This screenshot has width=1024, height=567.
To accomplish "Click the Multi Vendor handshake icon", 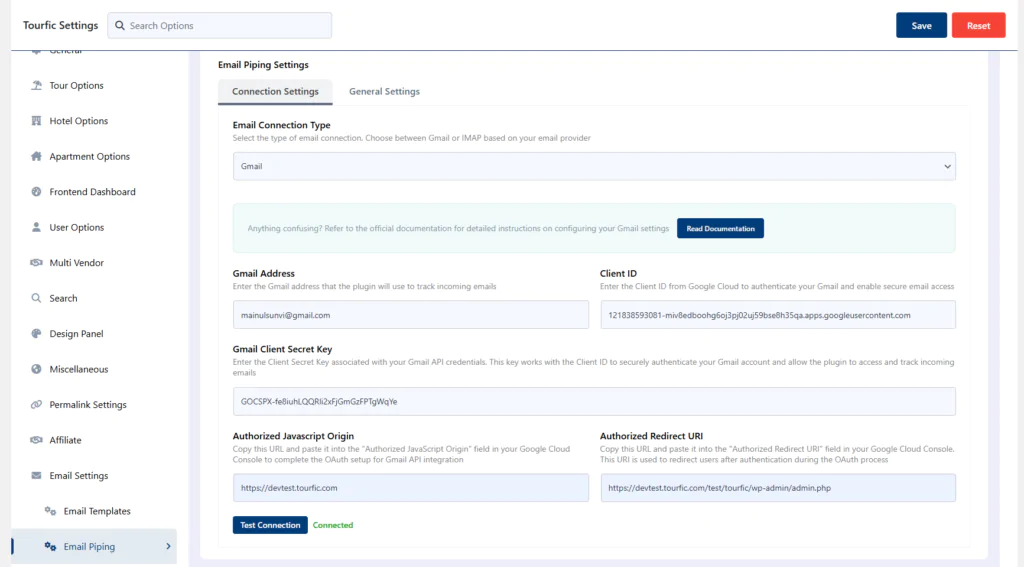I will [x=37, y=263].
